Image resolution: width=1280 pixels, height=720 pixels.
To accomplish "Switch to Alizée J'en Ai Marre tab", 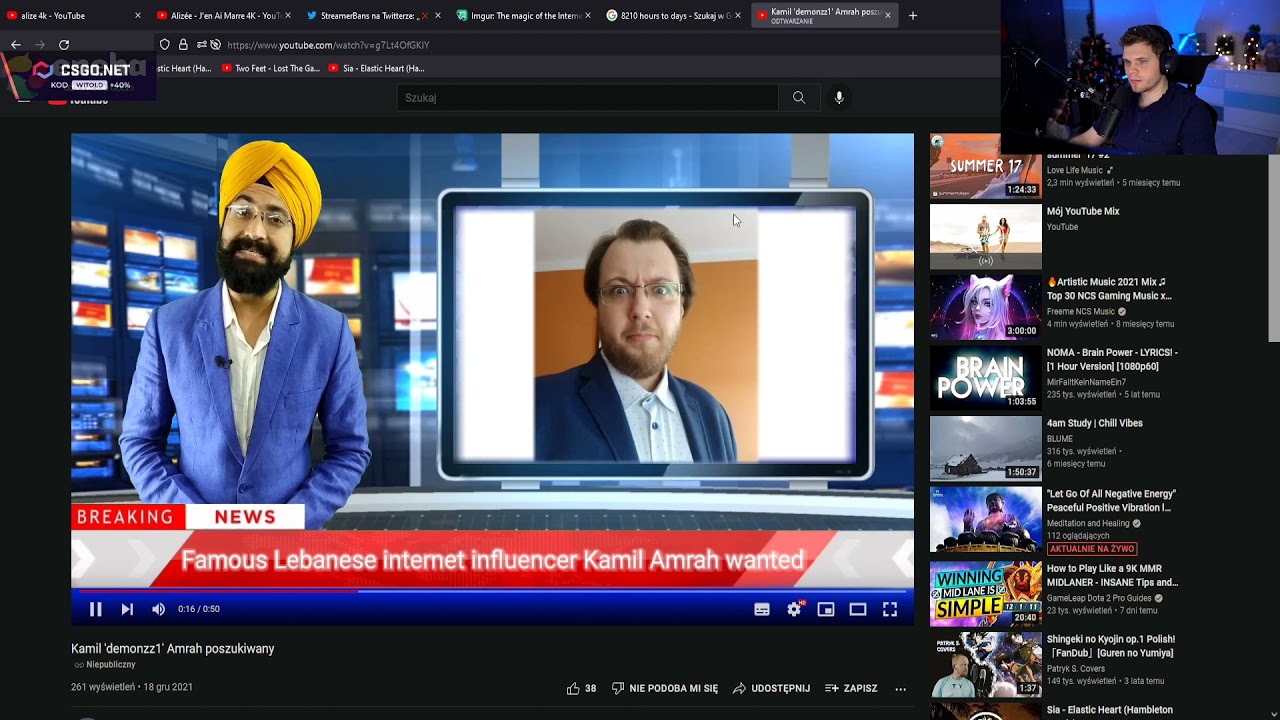I will click(225, 16).
